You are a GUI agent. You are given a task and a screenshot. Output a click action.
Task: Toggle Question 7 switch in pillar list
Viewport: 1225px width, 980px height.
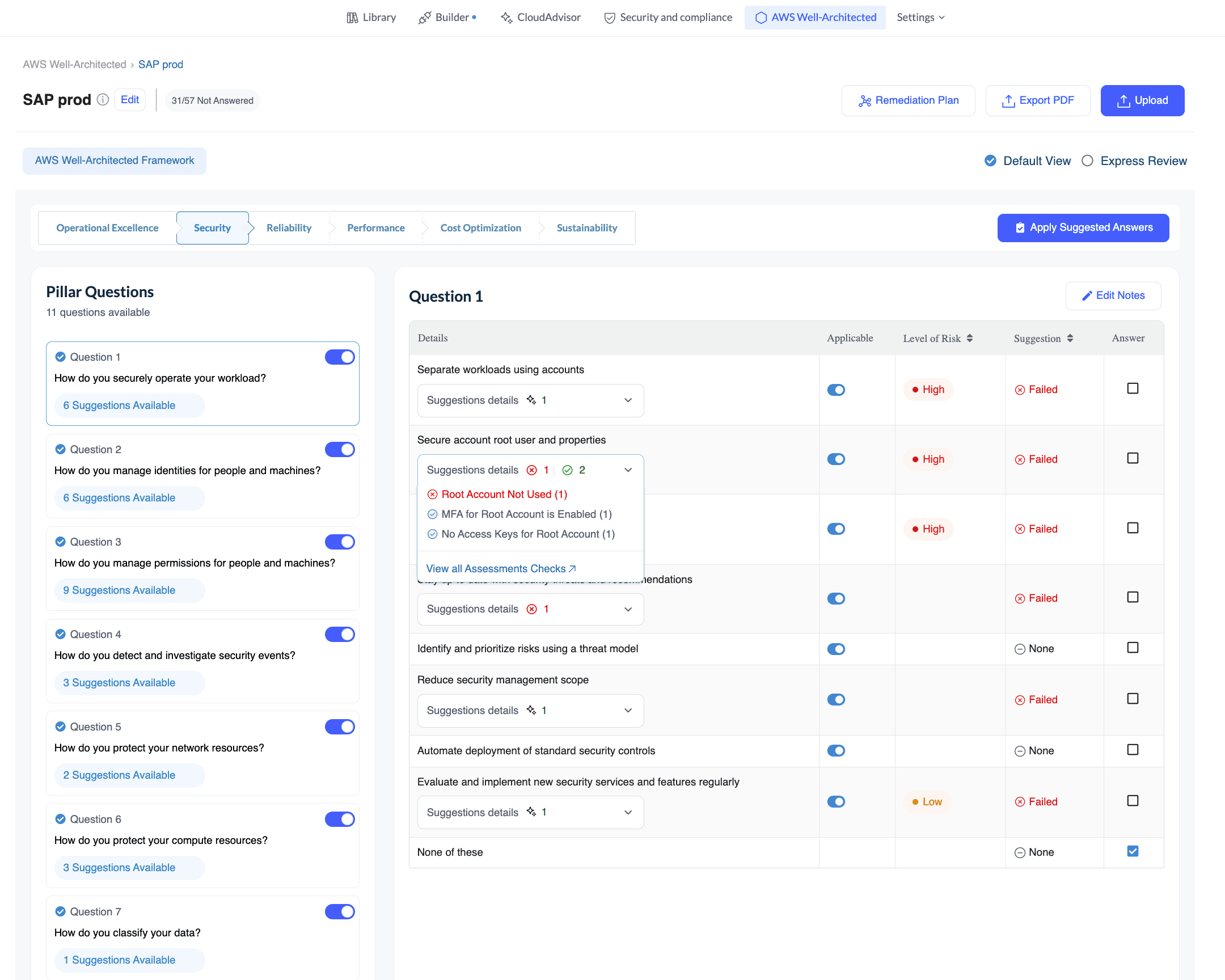340,911
